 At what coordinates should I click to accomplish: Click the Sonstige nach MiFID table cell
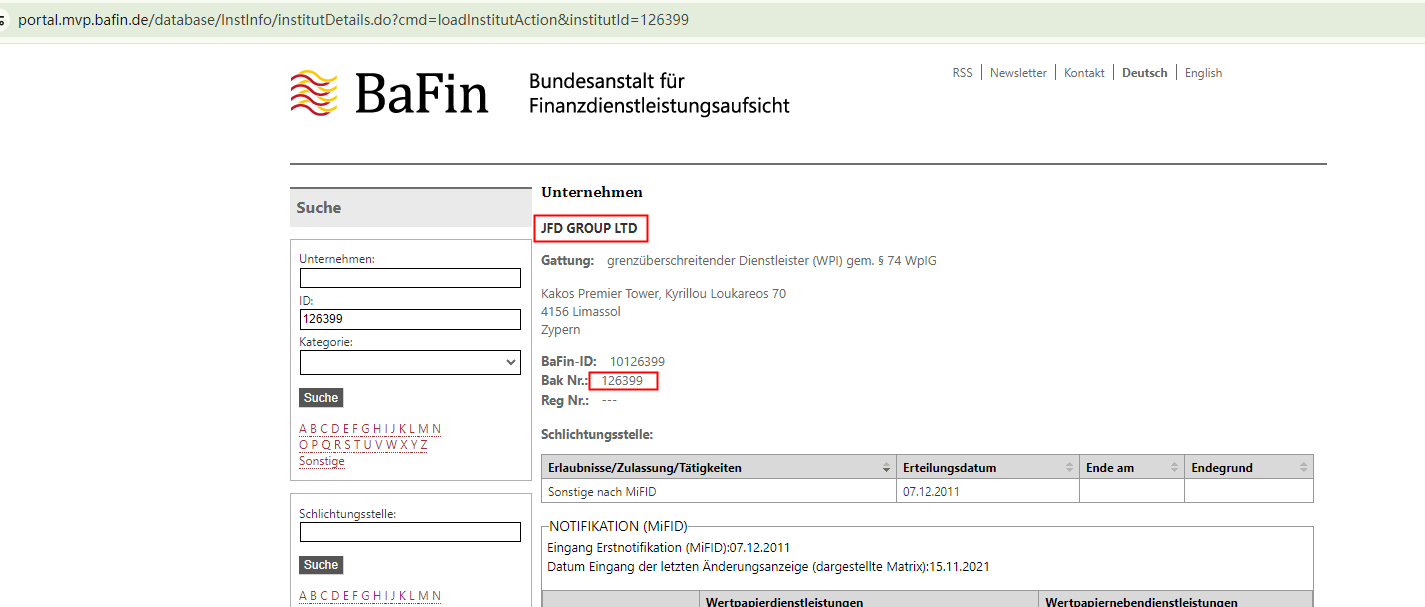718,491
